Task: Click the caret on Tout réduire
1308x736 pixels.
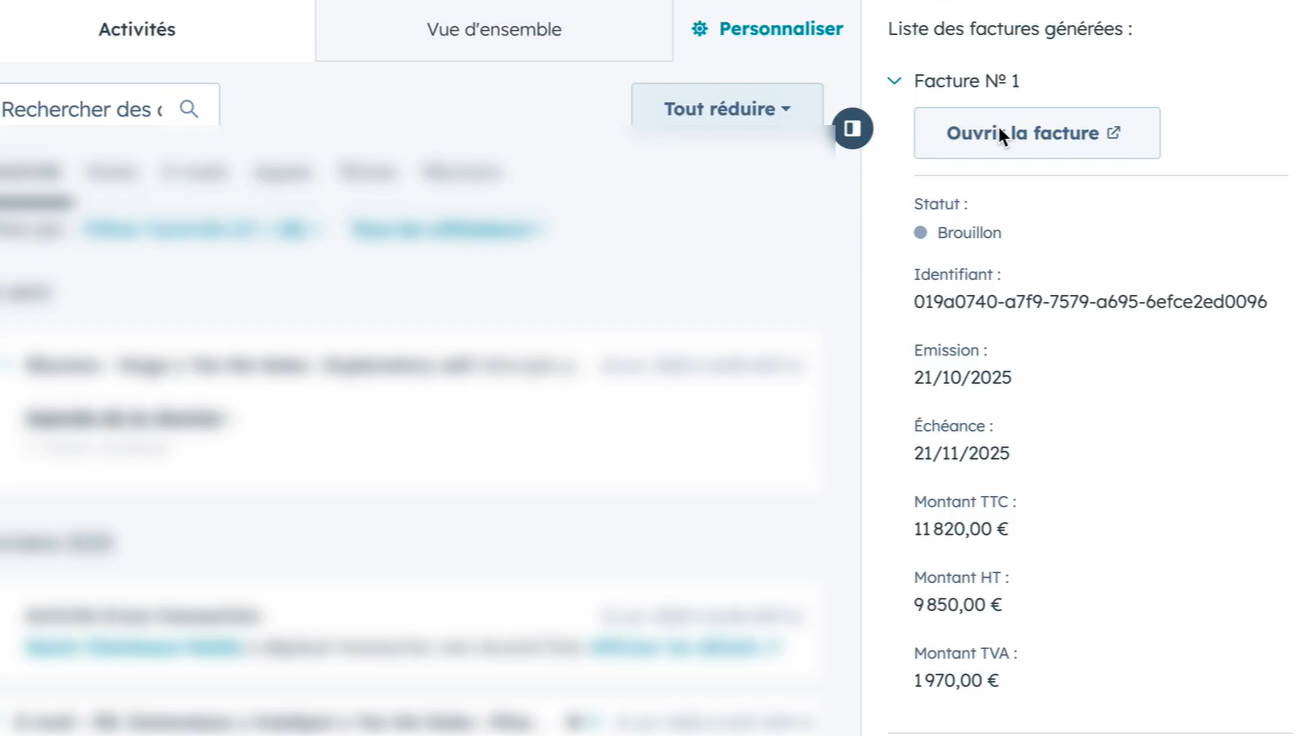Action: point(786,109)
